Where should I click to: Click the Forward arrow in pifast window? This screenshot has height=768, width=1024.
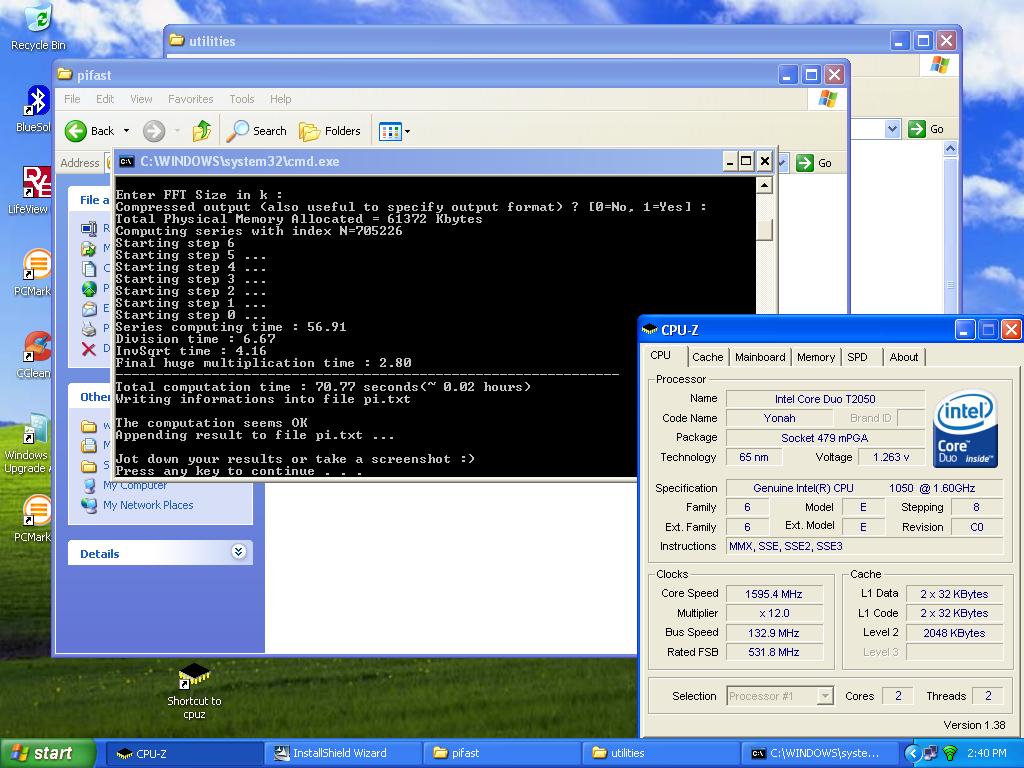(153, 131)
